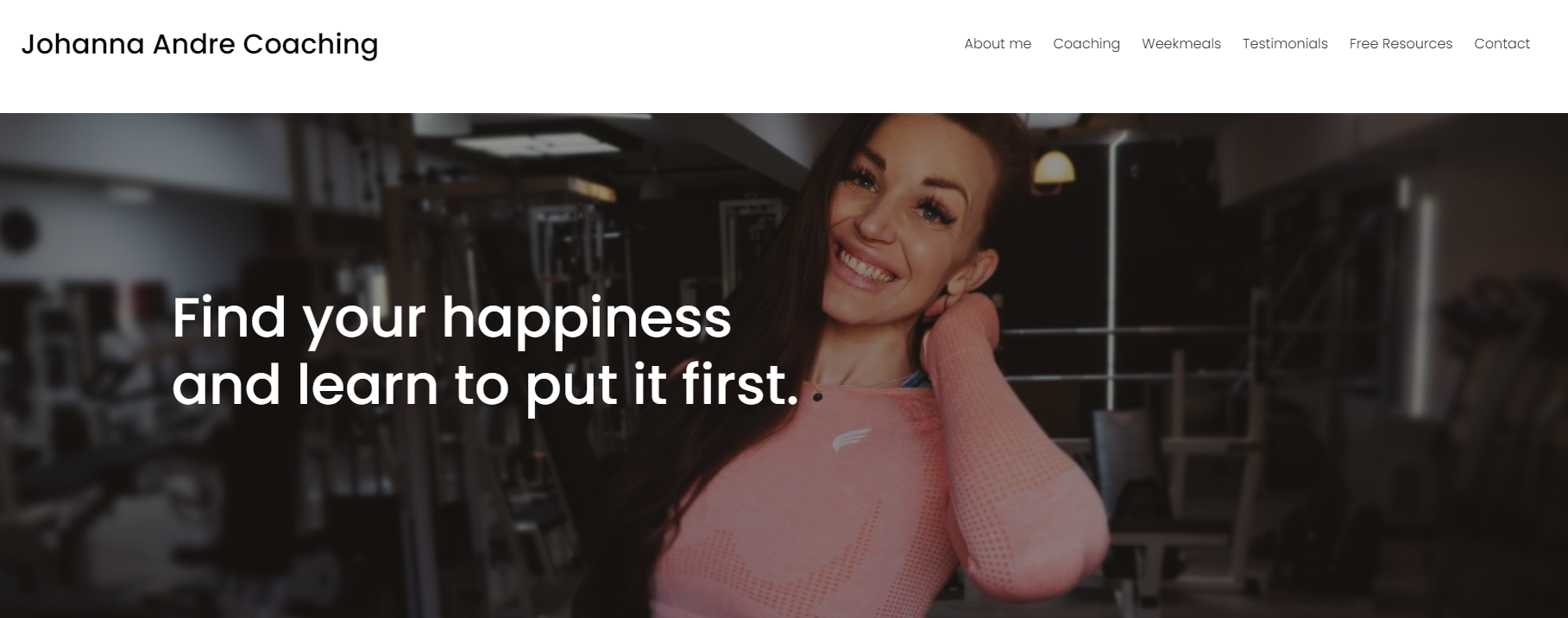Go to the Coaching section
The height and width of the screenshot is (618, 1568).
[1086, 44]
